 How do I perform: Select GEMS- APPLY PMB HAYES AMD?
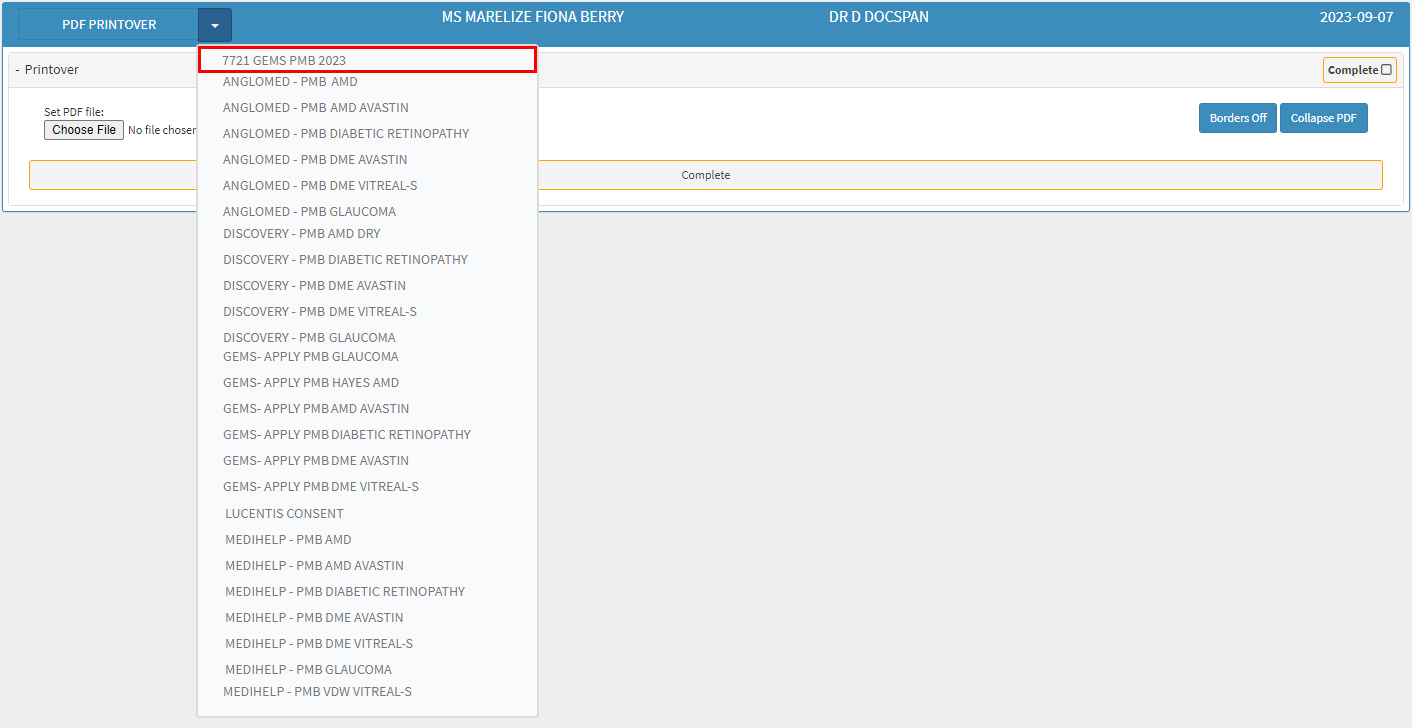[310, 383]
